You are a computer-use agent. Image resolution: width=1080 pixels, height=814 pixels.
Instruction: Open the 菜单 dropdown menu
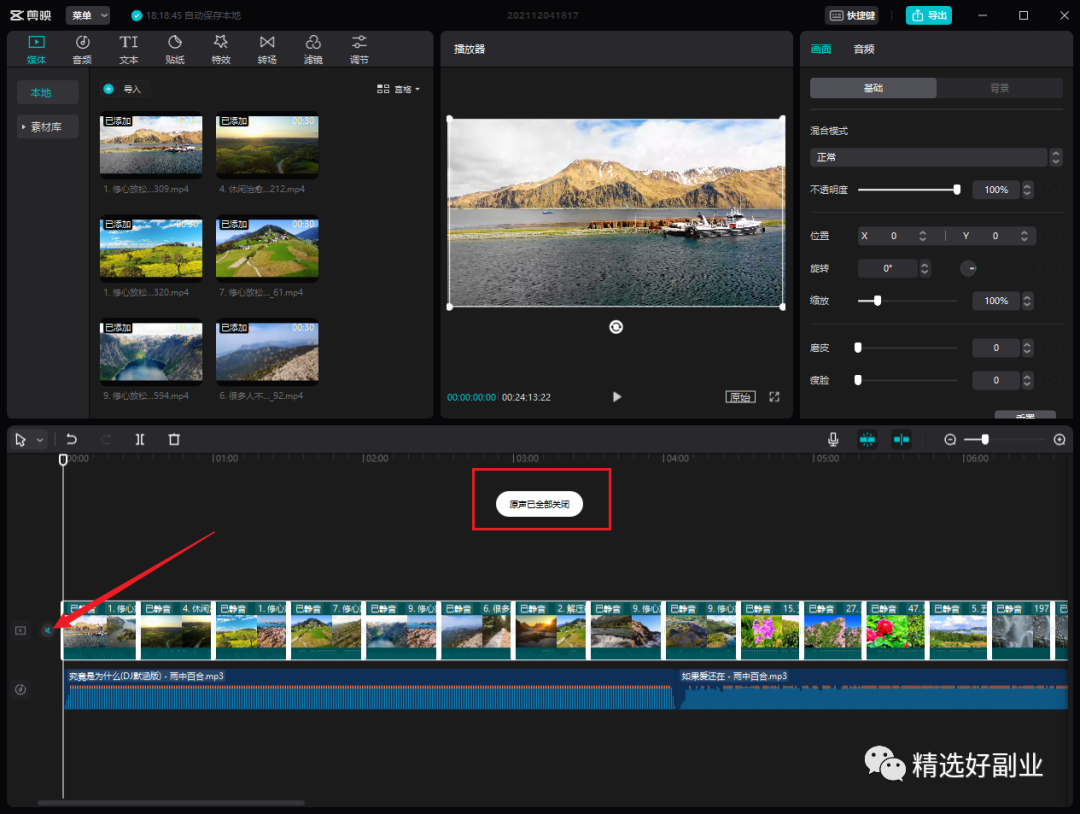pyautogui.click(x=88, y=16)
